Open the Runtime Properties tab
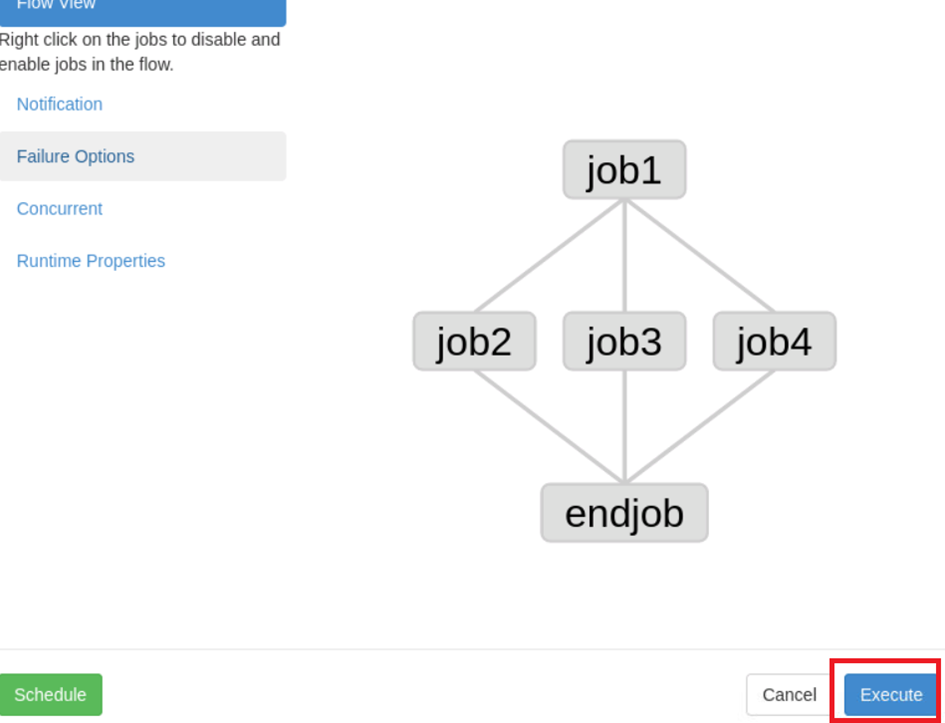The height and width of the screenshot is (723, 945). point(91,260)
